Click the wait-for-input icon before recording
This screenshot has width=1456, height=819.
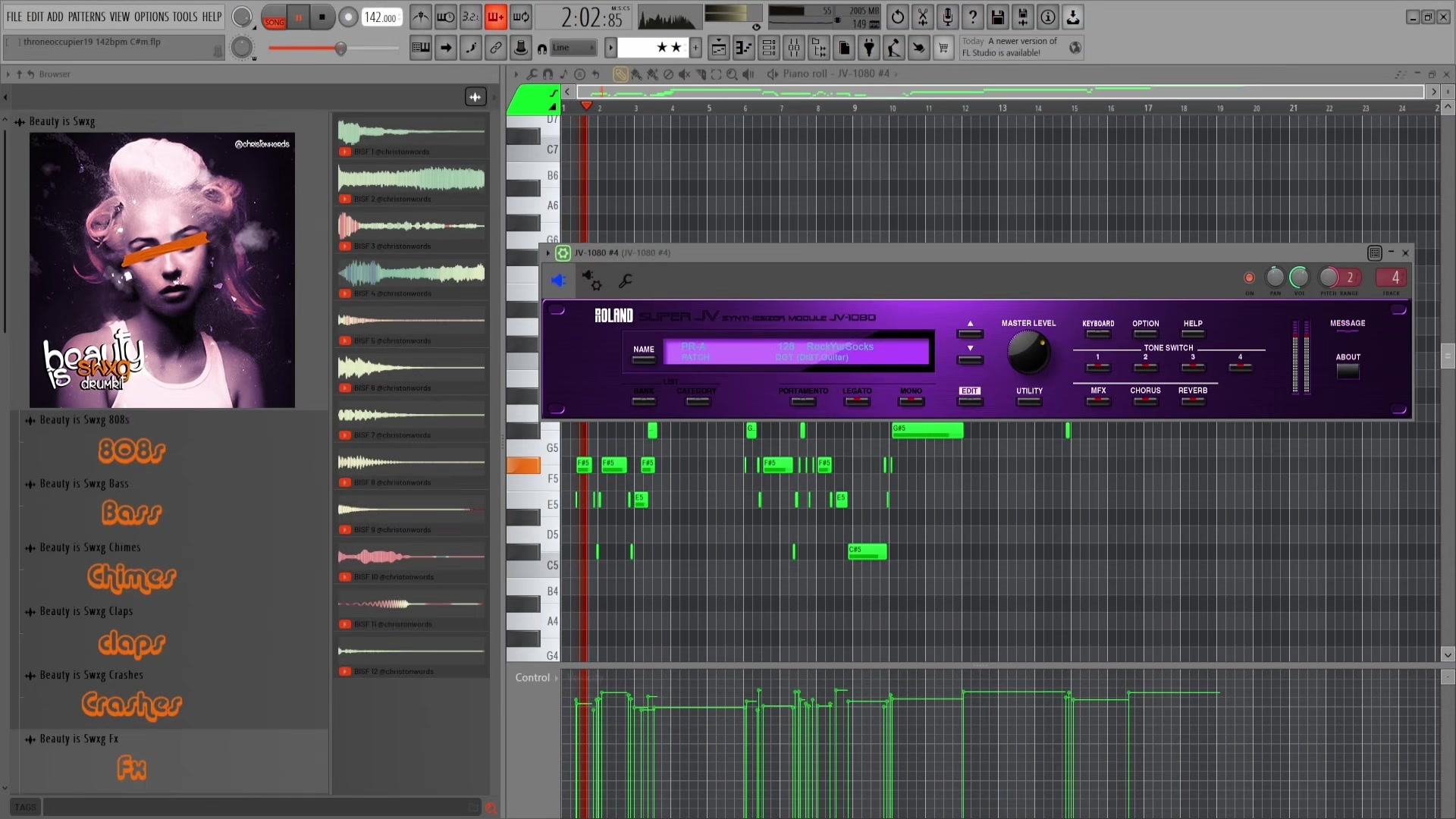click(x=446, y=17)
